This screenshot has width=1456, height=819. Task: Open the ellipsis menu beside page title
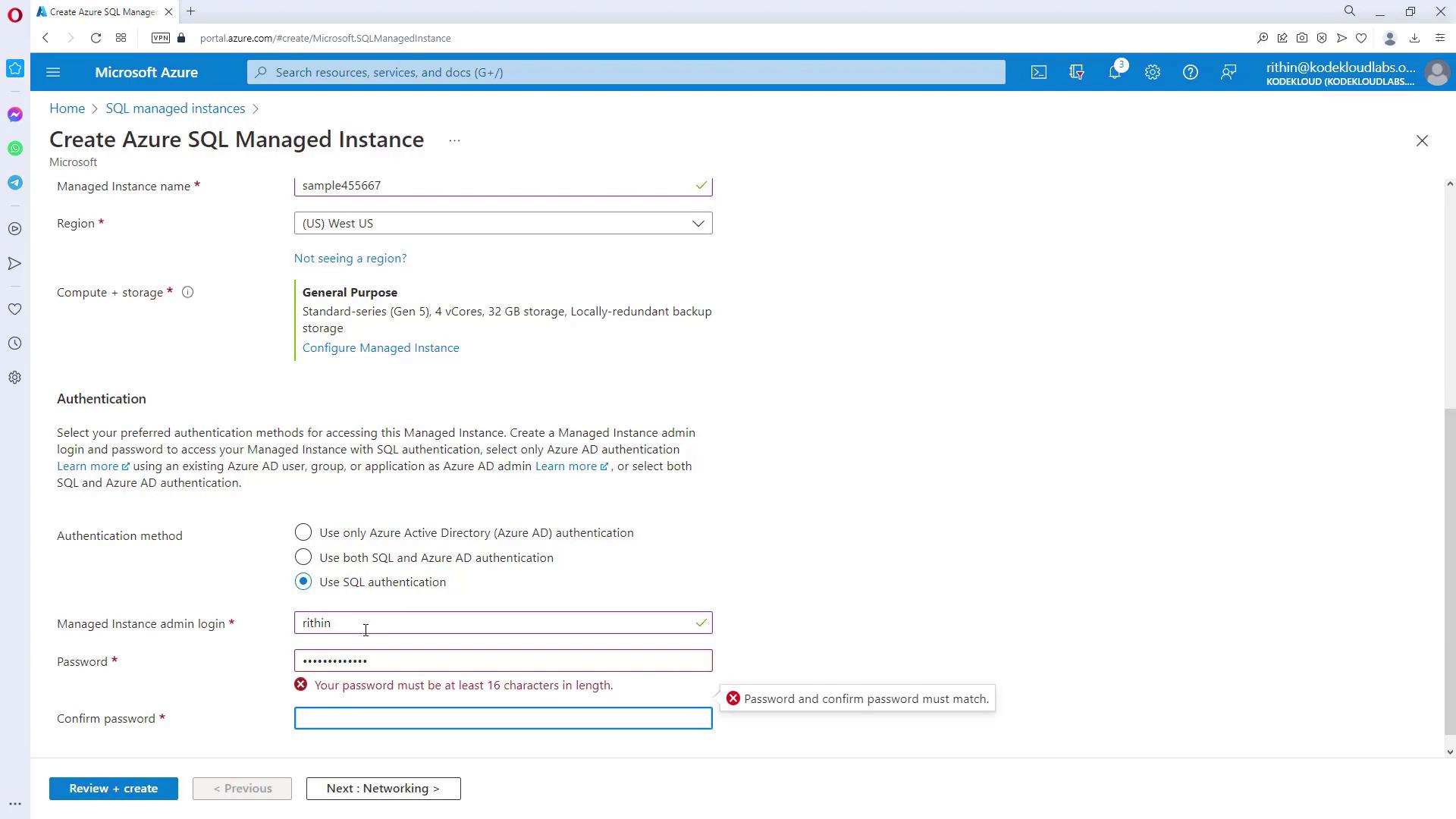454,141
